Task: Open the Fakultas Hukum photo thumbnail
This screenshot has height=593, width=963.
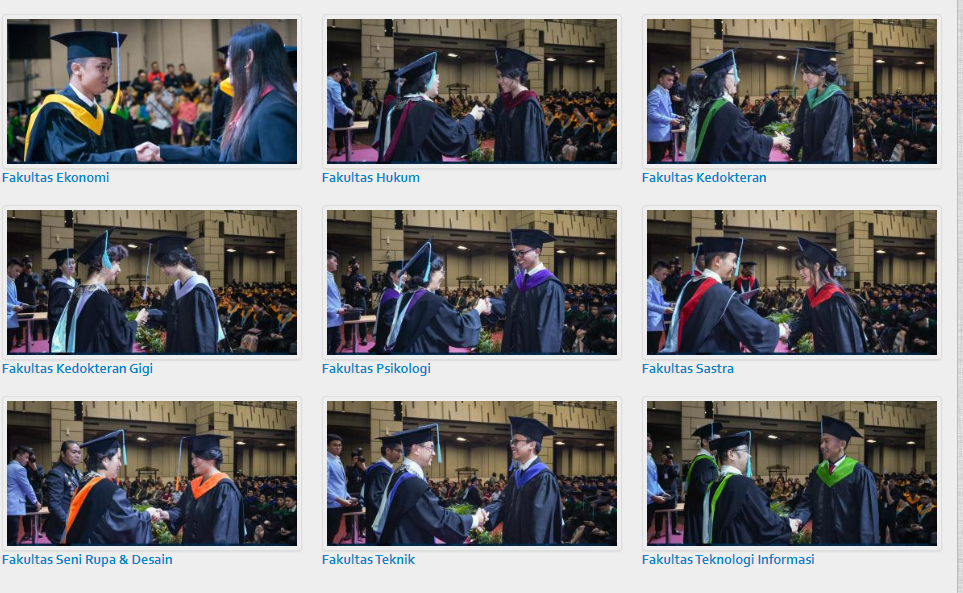Action: pos(472,91)
